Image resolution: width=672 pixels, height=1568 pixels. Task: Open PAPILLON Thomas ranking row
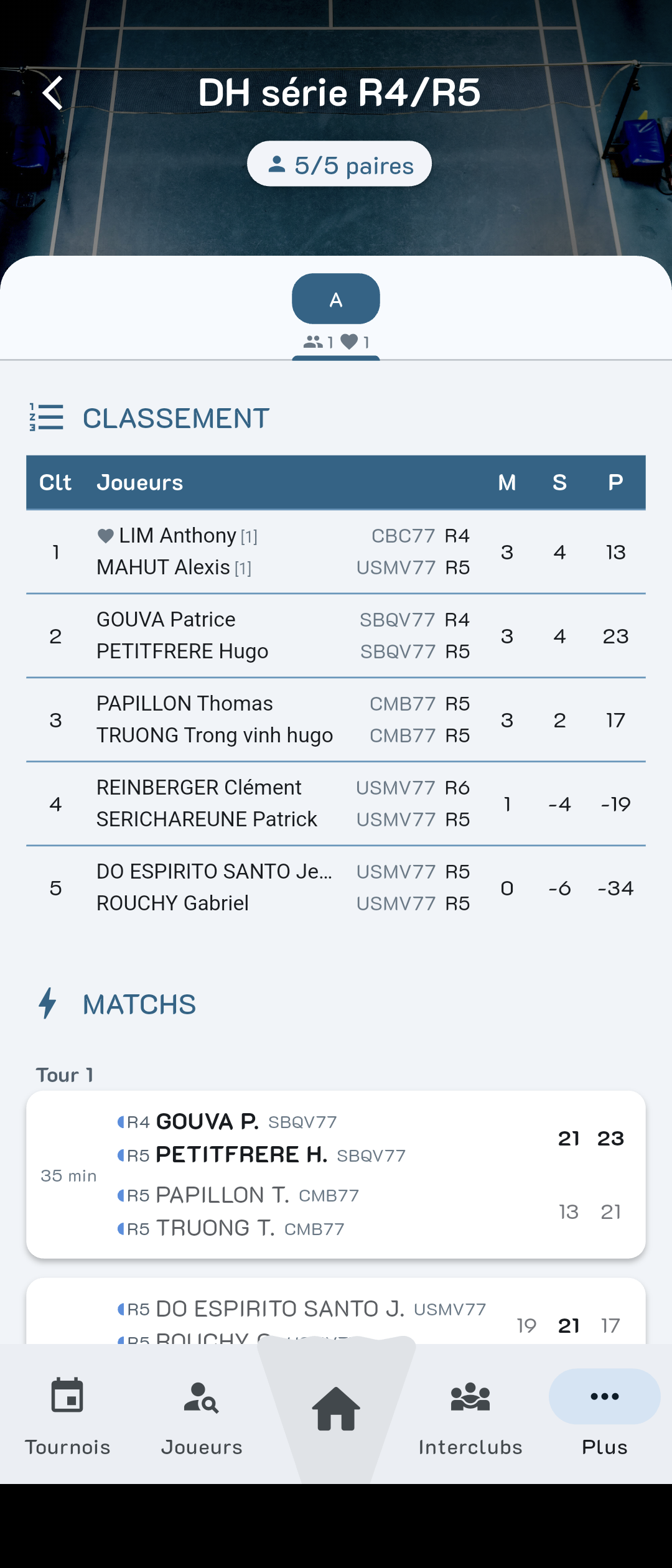(336, 720)
